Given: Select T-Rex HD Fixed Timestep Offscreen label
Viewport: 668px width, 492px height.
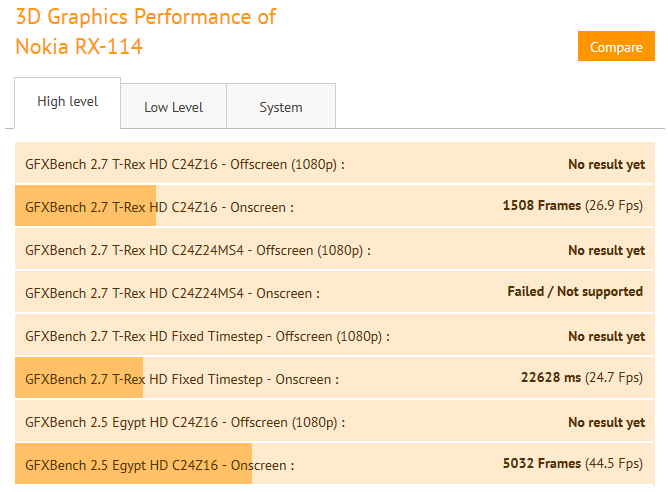Looking at the screenshot, I should (x=207, y=337).
